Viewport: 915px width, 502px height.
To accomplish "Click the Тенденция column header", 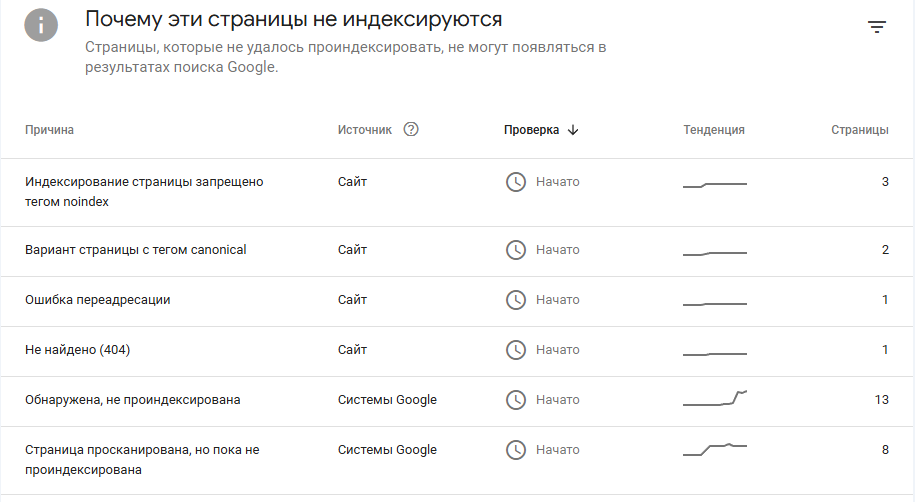I will [714, 130].
